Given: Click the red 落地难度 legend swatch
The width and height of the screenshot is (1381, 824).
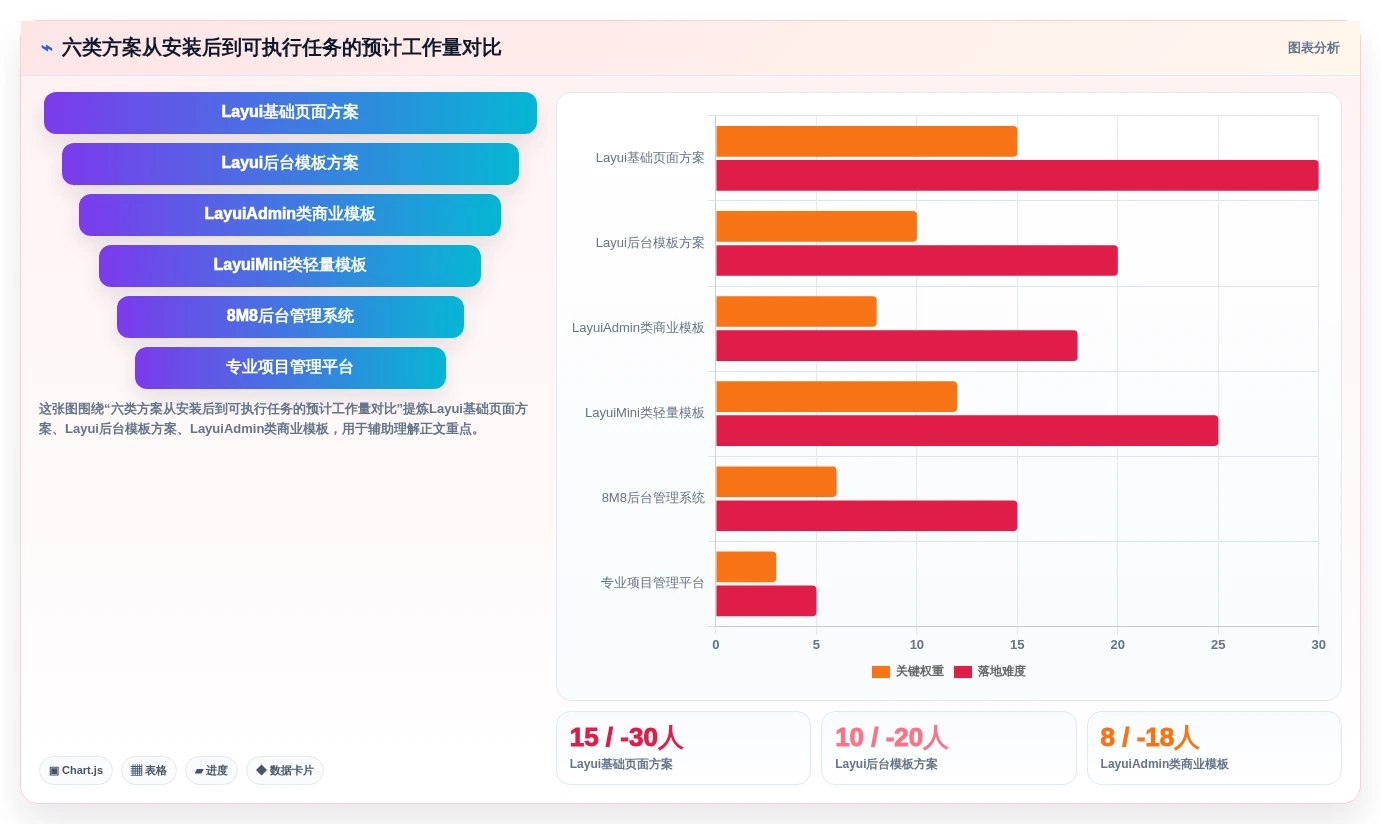Looking at the screenshot, I should (963, 672).
